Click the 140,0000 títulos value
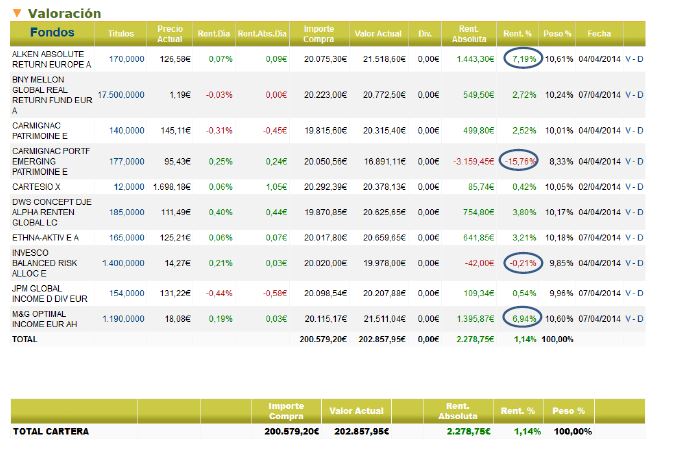This screenshot has height=450, width=673. 126,131
